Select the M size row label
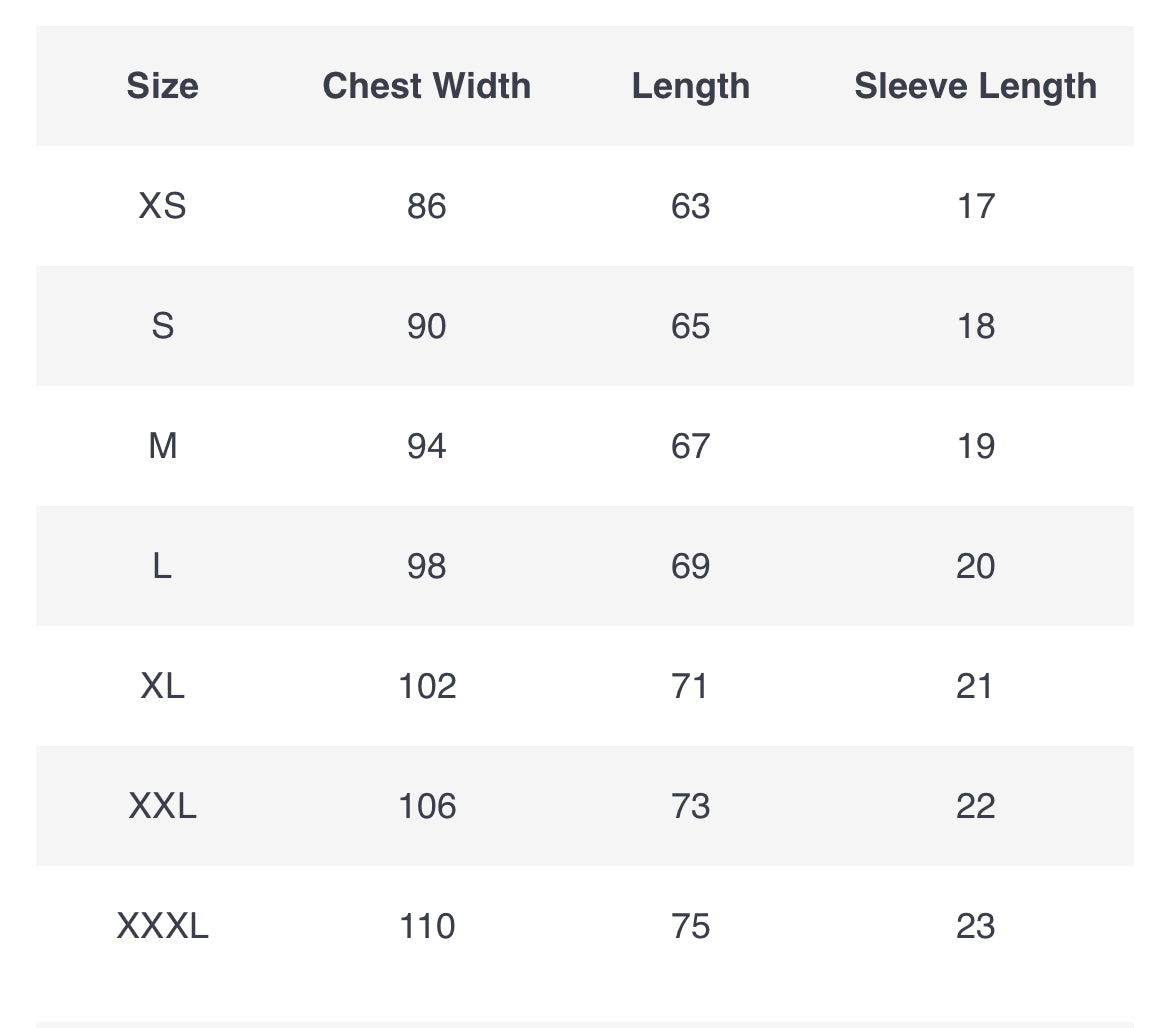This screenshot has height=1028, width=1170. [x=162, y=446]
